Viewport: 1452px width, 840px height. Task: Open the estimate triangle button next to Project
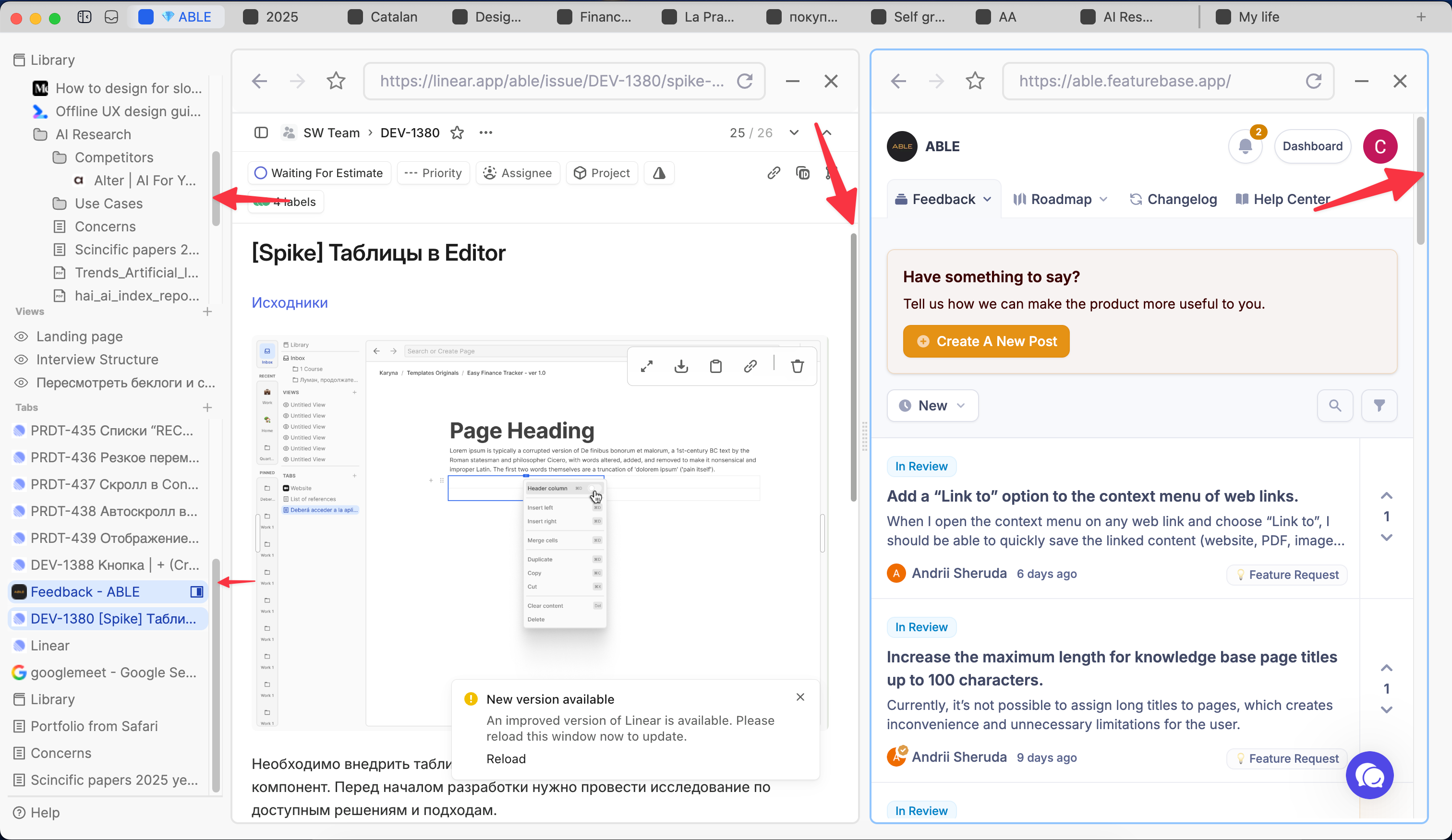(x=659, y=173)
